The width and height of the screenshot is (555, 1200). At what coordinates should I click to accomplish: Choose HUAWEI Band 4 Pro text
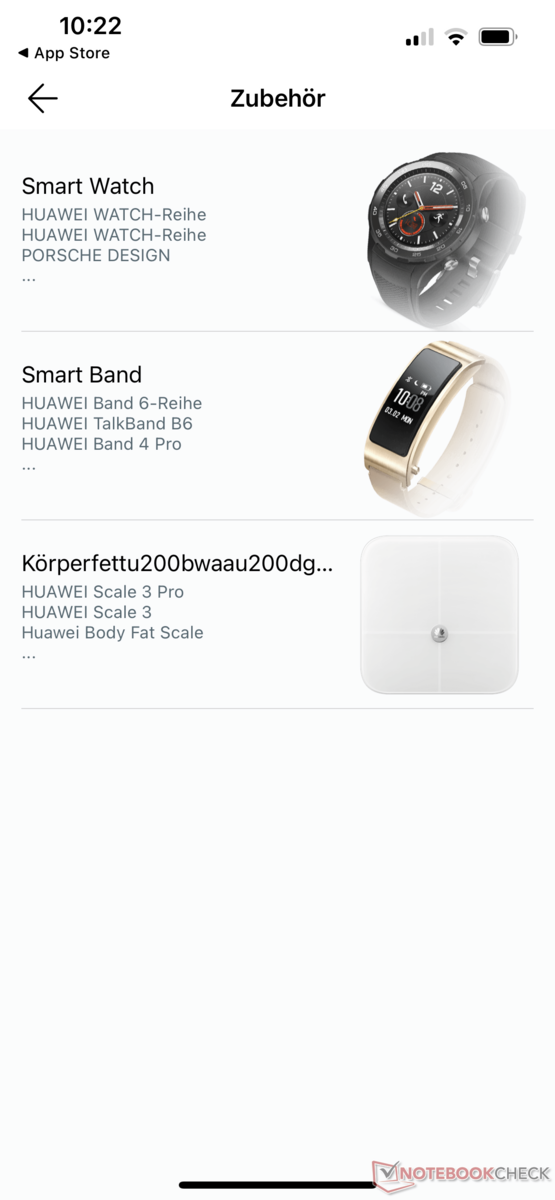(102, 444)
